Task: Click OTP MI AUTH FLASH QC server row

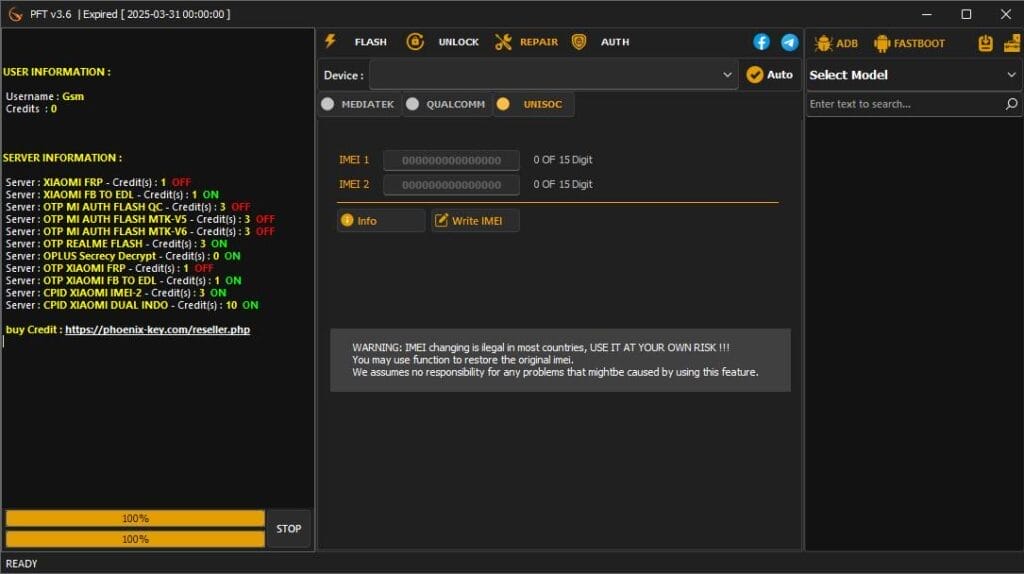Action: [x=128, y=207]
